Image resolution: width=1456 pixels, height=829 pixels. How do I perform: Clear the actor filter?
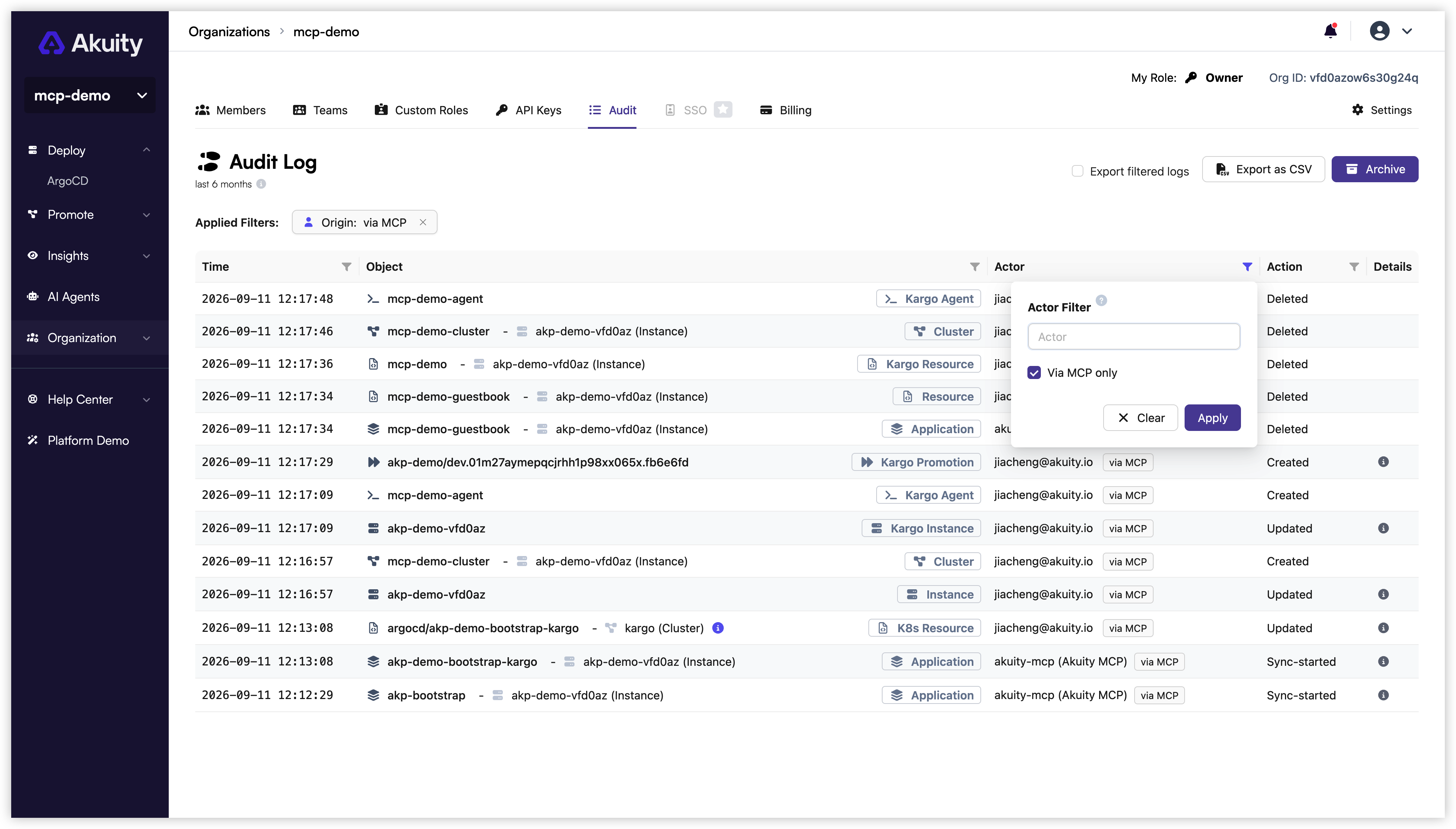pos(1140,417)
